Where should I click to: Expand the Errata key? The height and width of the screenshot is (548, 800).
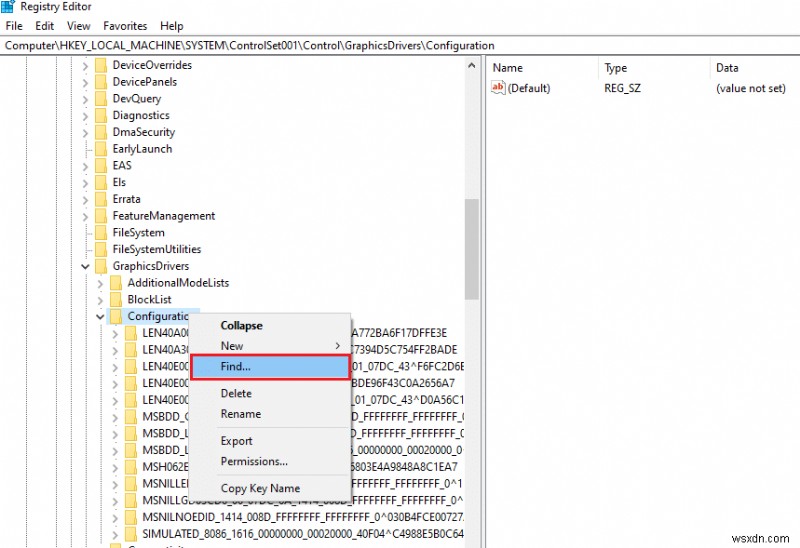(85, 200)
